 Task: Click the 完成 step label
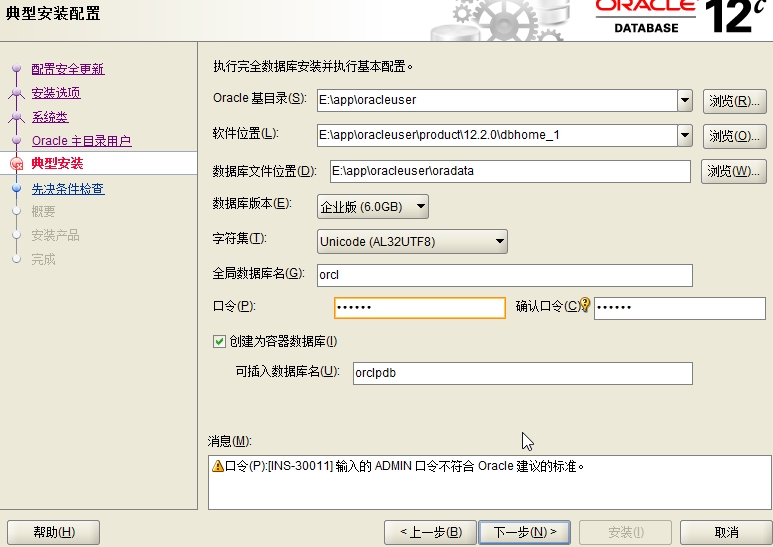pos(43,259)
